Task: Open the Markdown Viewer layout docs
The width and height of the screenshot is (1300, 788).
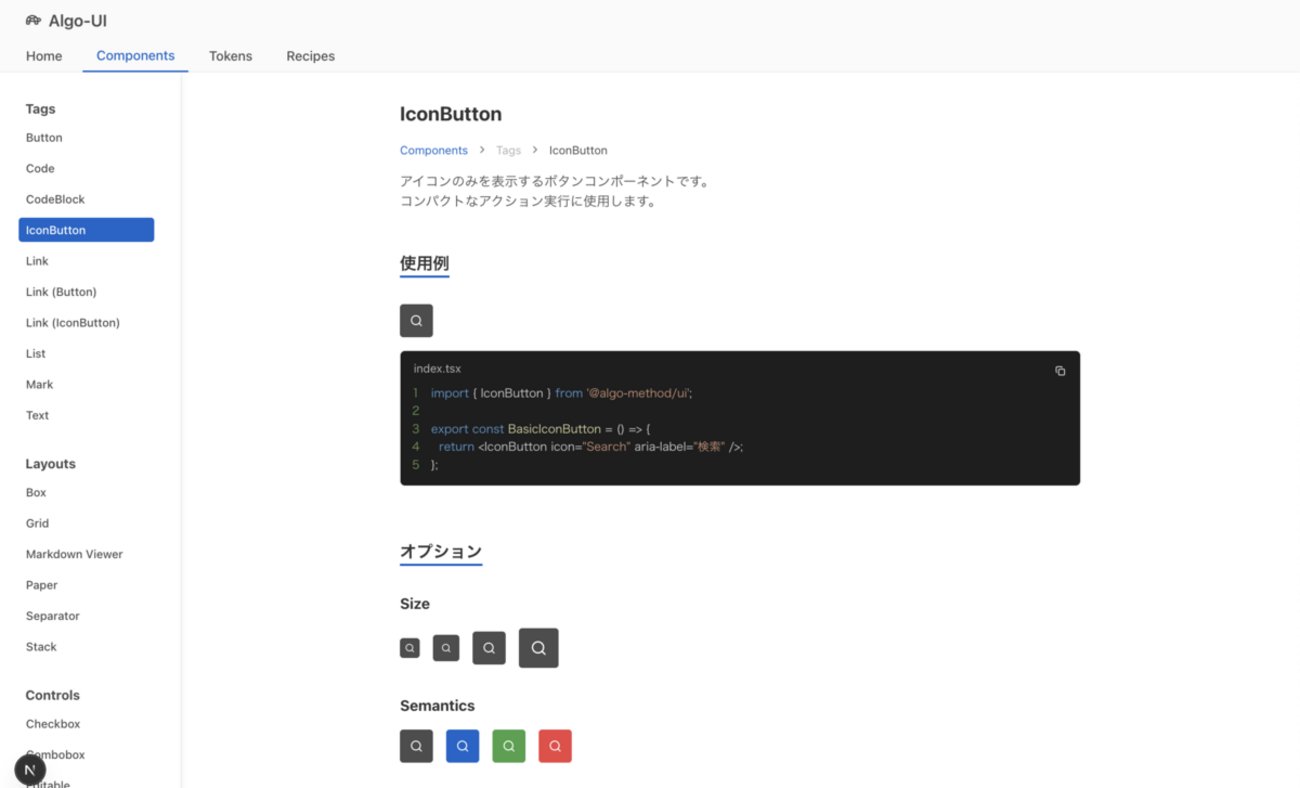Action: coord(74,553)
